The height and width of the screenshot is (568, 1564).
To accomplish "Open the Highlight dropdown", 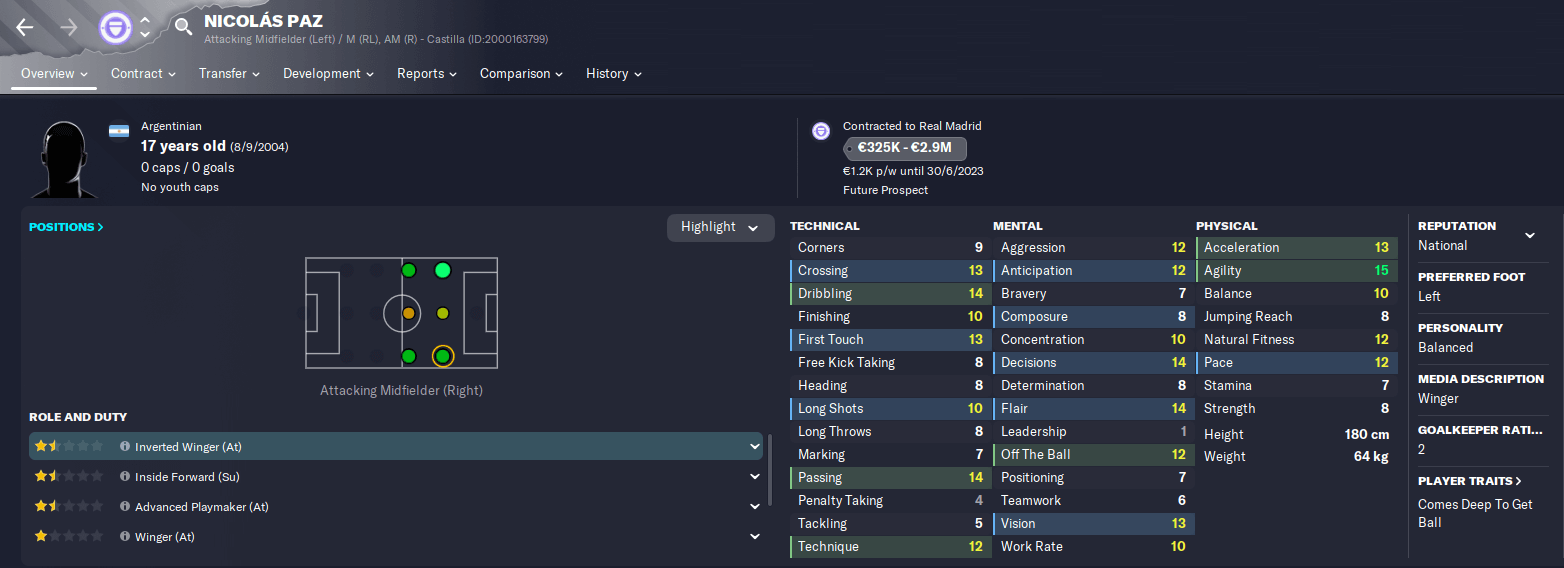I will 720,227.
